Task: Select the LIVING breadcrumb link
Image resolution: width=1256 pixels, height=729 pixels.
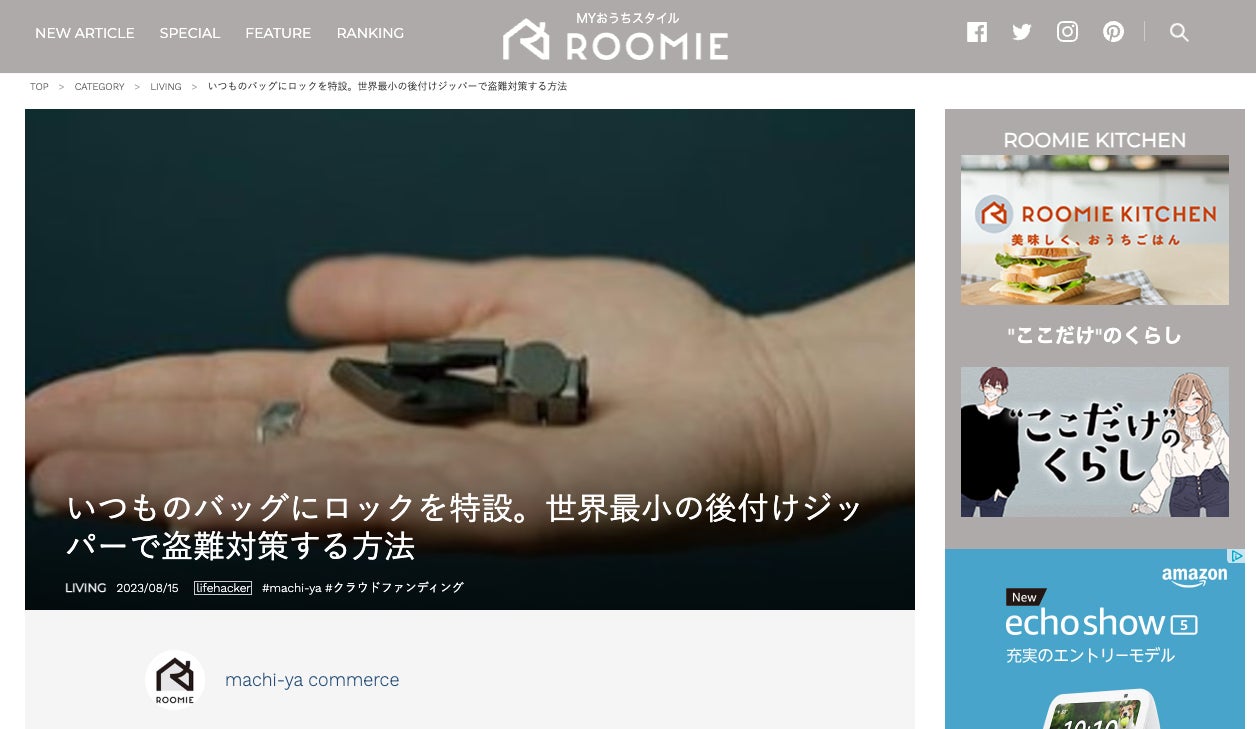Action: [166, 87]
